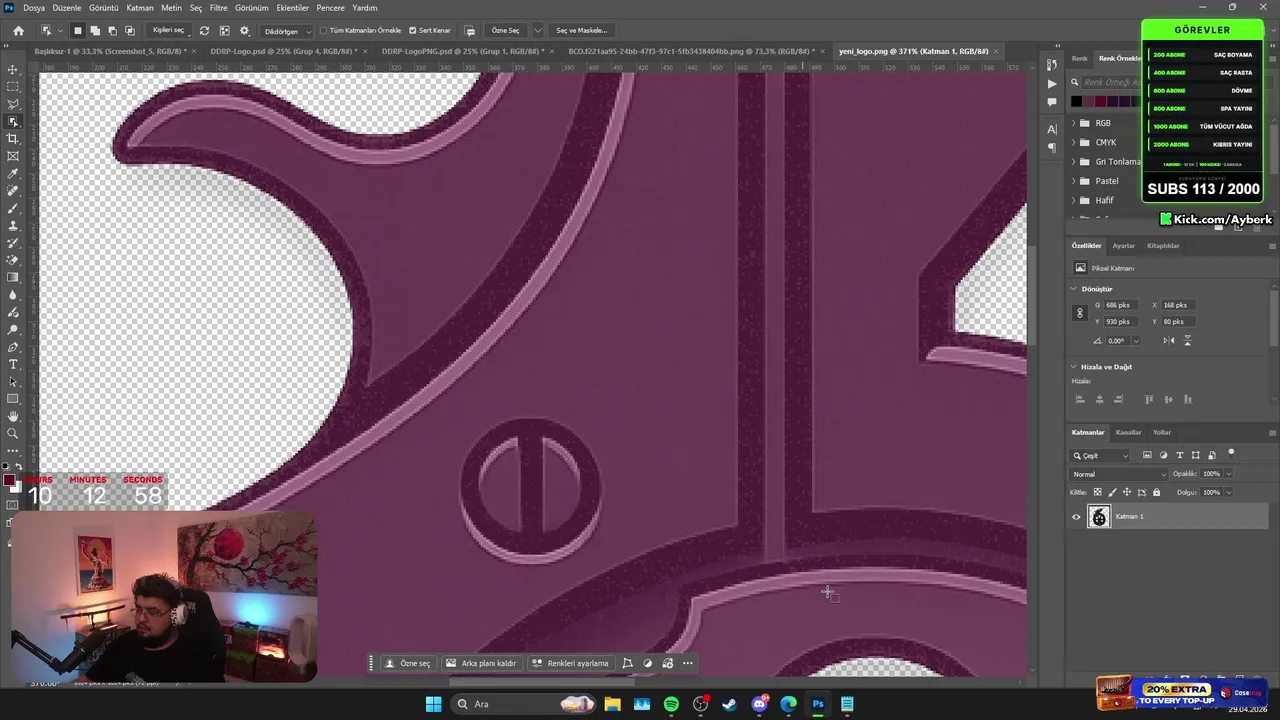Switch to the Ayarlar tab
The width and height of the screenshot is (1280, 720).
(1124, 245)
